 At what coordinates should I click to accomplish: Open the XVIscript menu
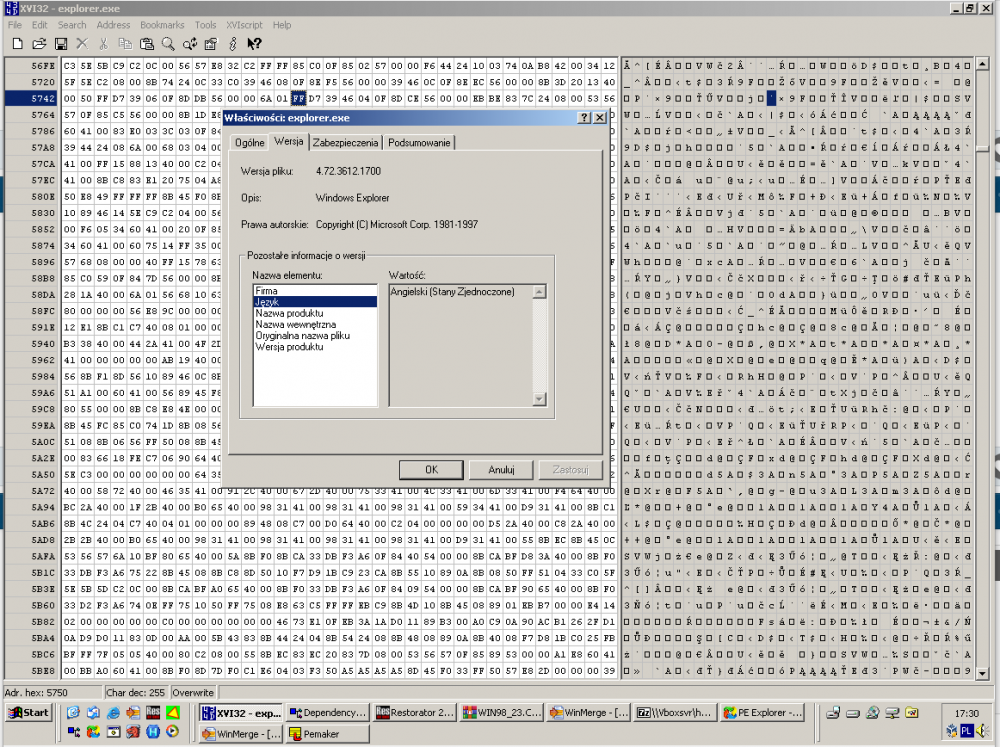[244, 24]
